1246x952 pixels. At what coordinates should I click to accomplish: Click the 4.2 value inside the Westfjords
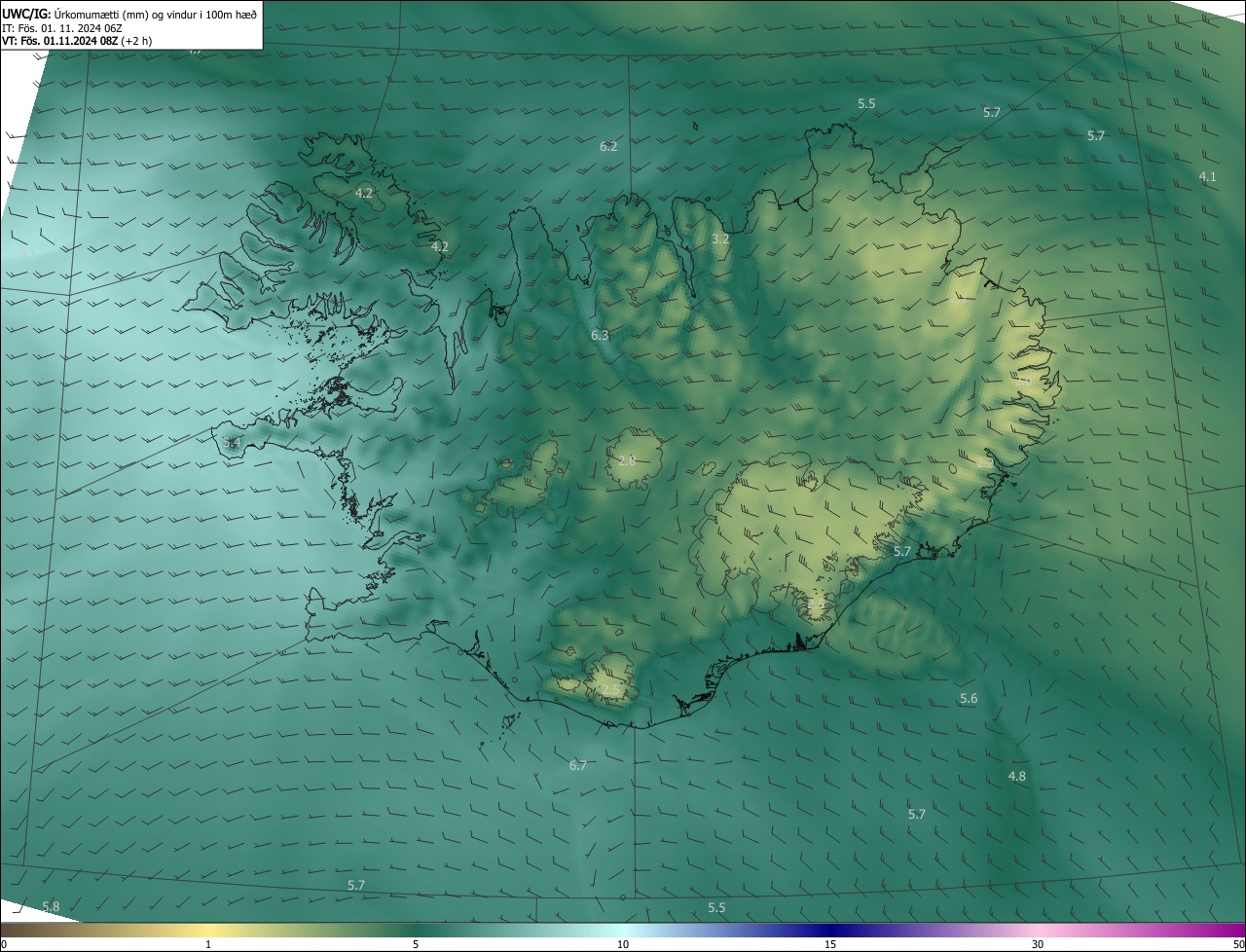click(x=364, y=193)
